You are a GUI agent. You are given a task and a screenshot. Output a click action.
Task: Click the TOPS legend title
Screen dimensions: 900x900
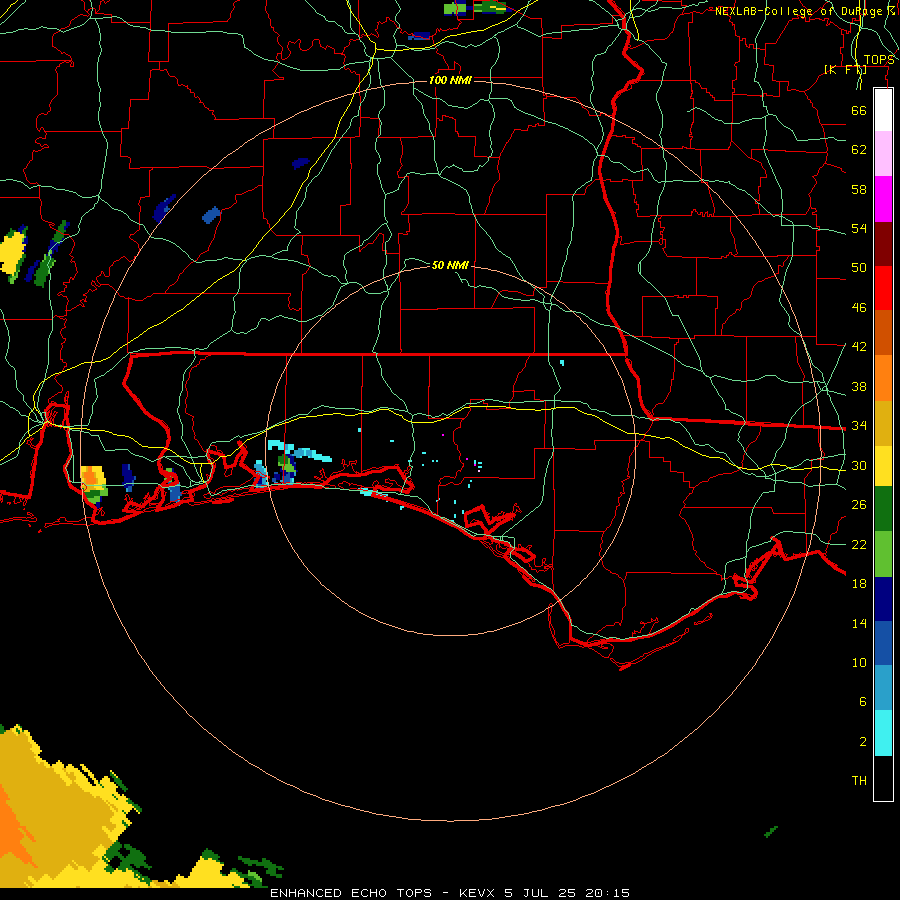pyautogui.click(x=879, y=60)
